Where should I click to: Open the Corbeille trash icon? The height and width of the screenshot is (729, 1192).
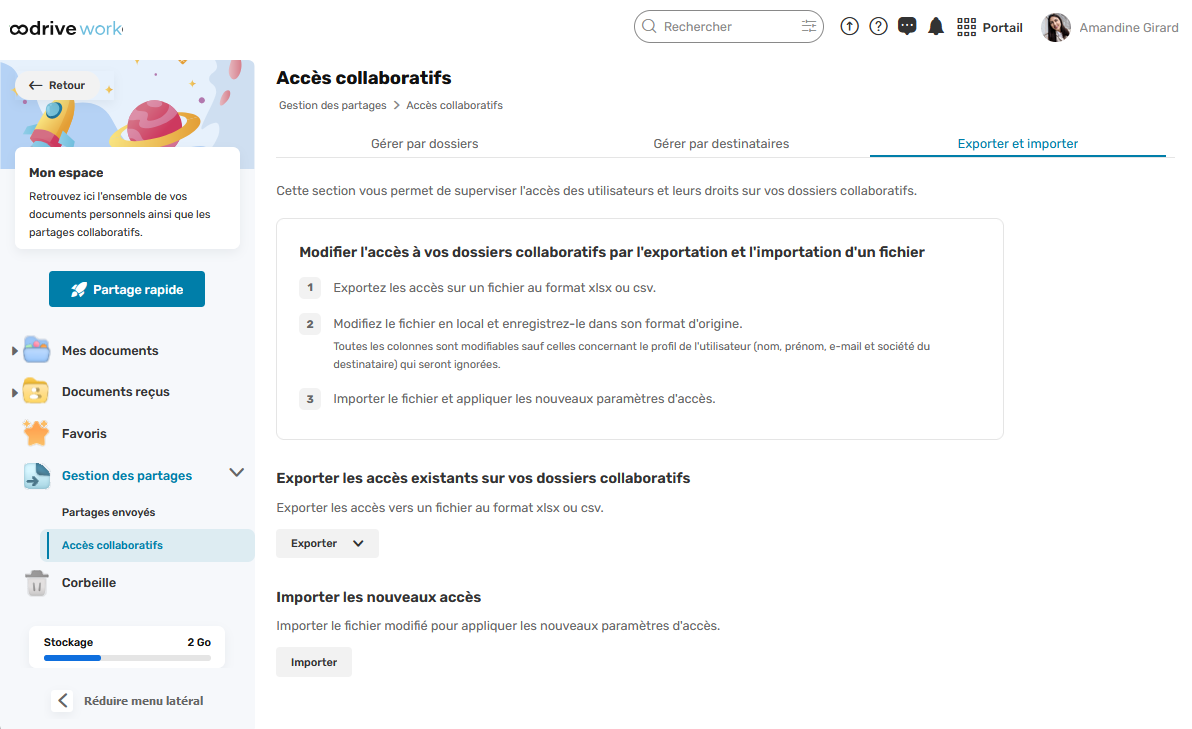pos(36,583)
